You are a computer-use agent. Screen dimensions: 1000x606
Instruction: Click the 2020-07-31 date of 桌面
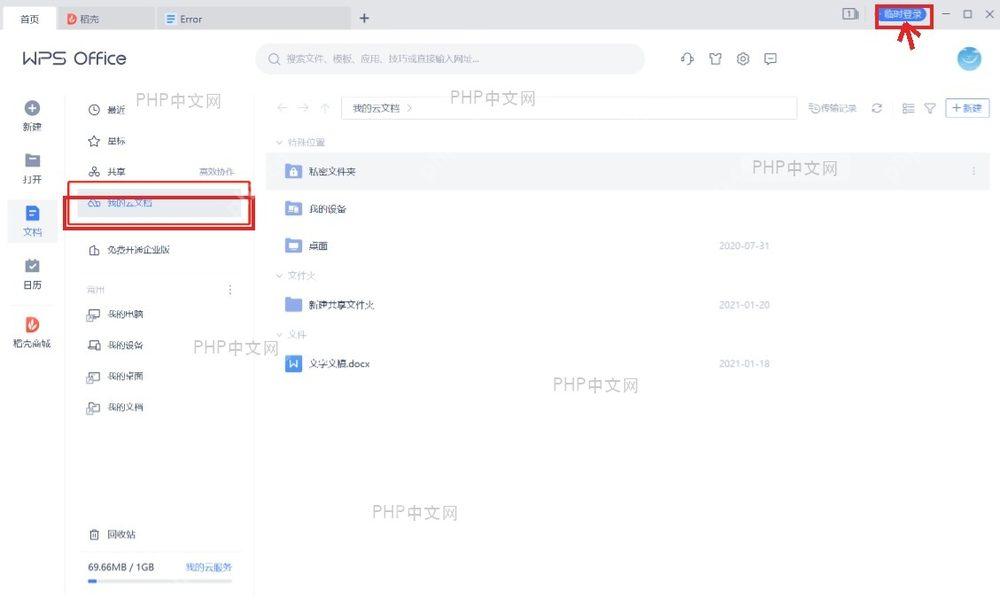tap(744, 246)
